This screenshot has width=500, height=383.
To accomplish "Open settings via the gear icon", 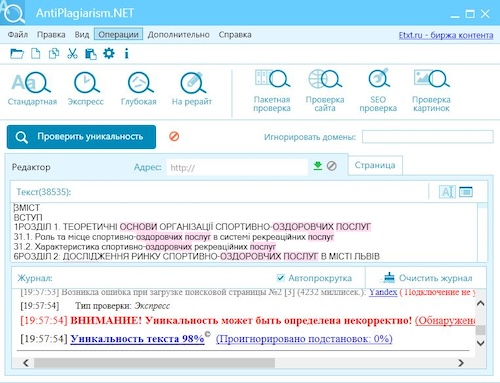I will click(x=109, y=53).
